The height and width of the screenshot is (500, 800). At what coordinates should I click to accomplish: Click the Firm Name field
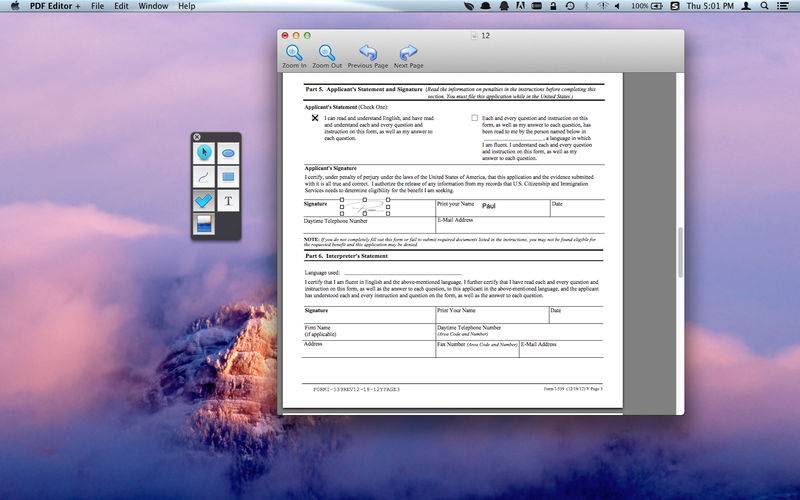369,332
